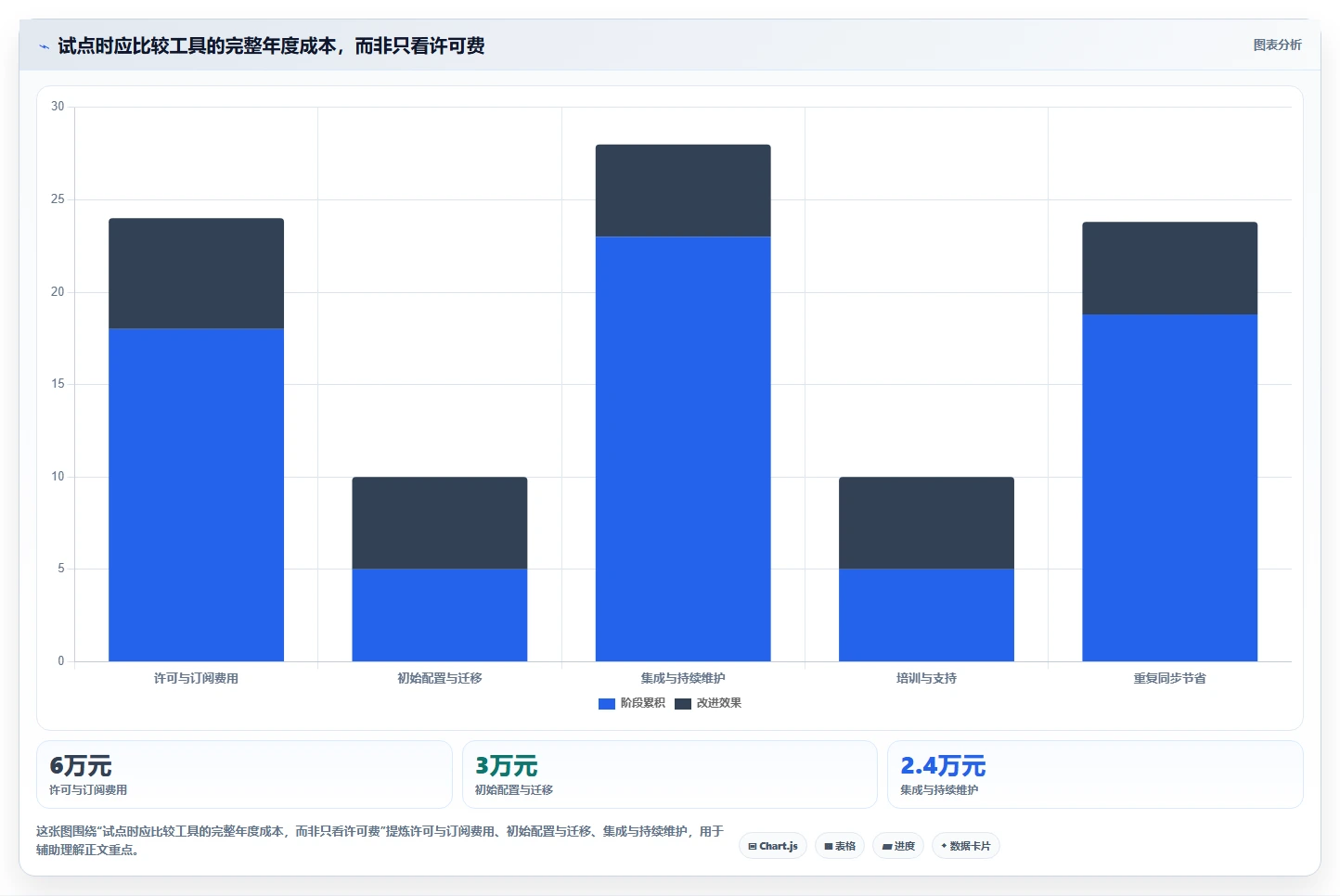Screen dimensions: 1340x896
Task: Click the blue bar for 初始配置与迁移
Action: [440, 615]
